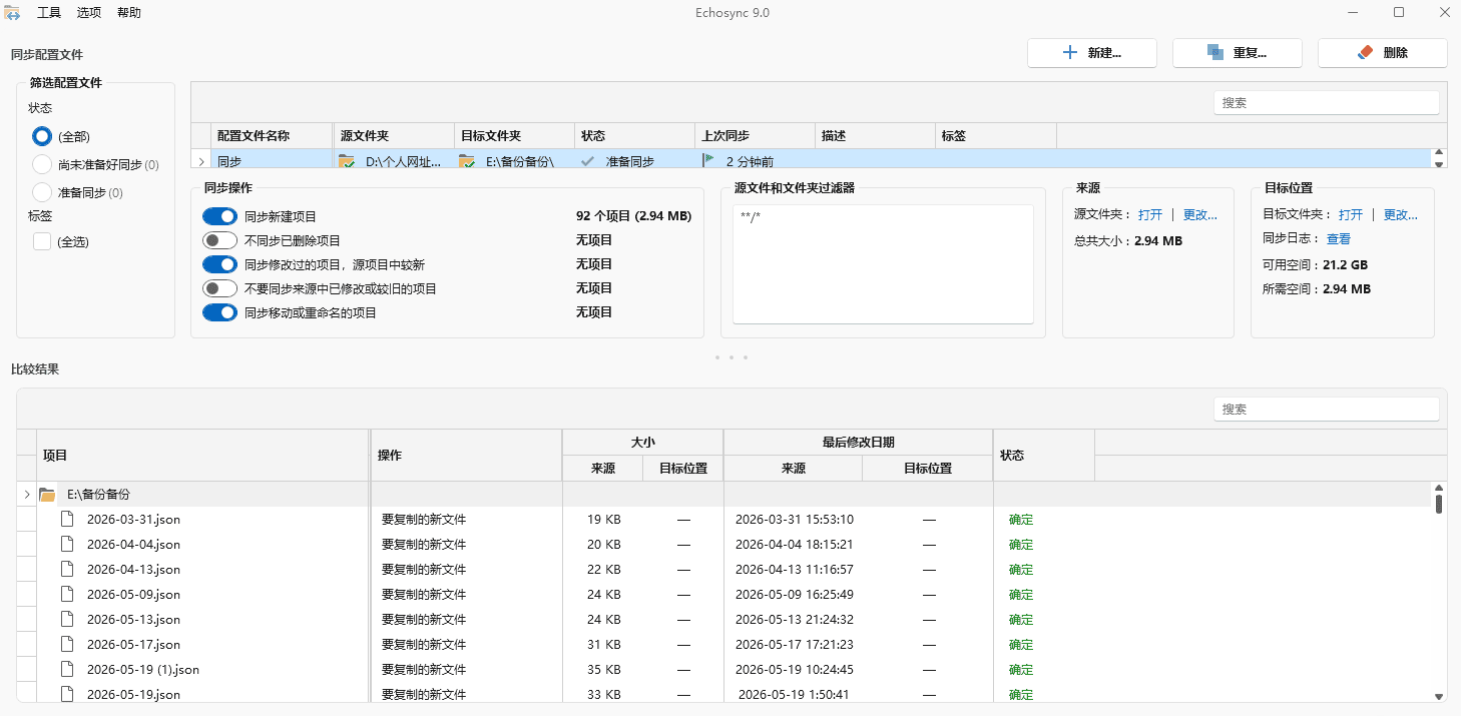Screen dimensions: 1461x716
Task: Click file icon of 2026-05-17.json
Action: (x=67, y=644)
